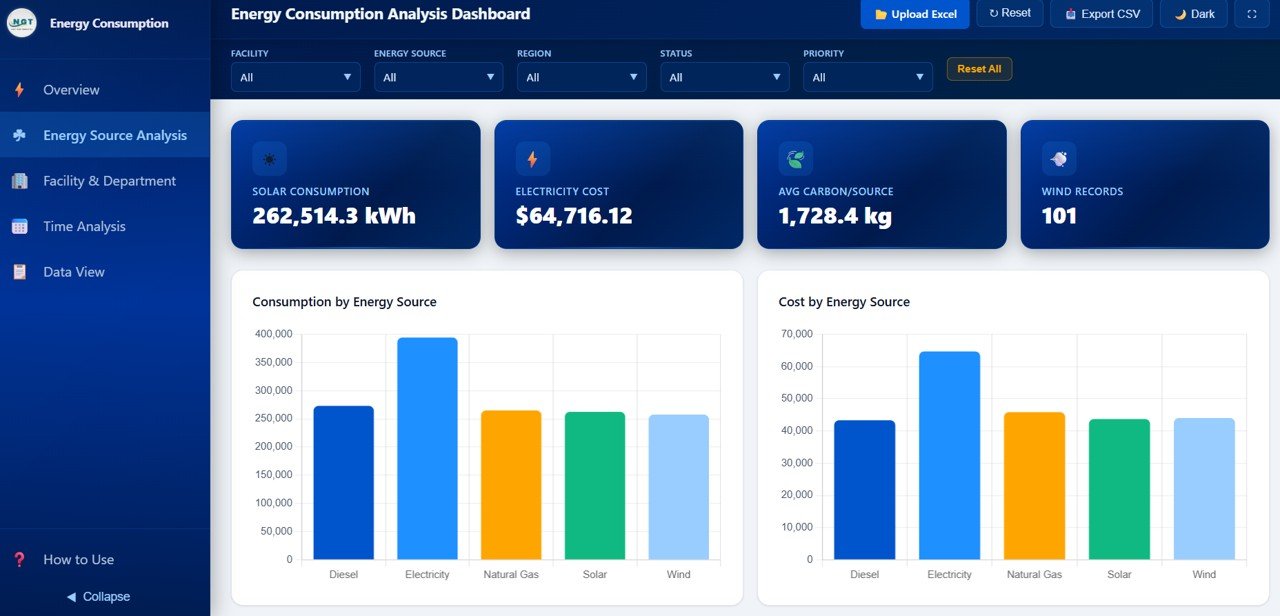
Task: Click the Time Analysis calendar icon
Action: 20,227
